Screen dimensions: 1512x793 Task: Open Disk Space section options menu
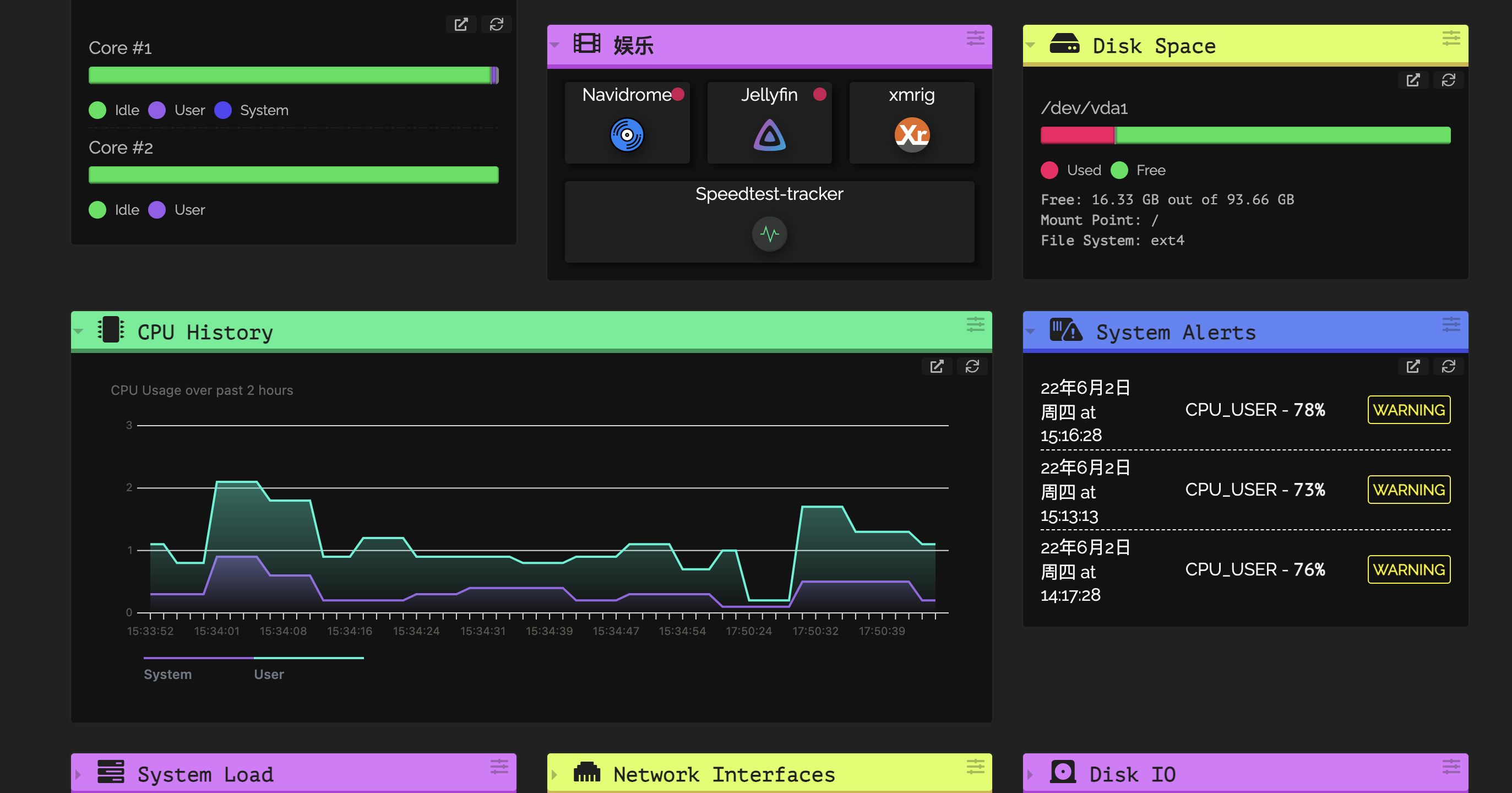point(1451,39)
